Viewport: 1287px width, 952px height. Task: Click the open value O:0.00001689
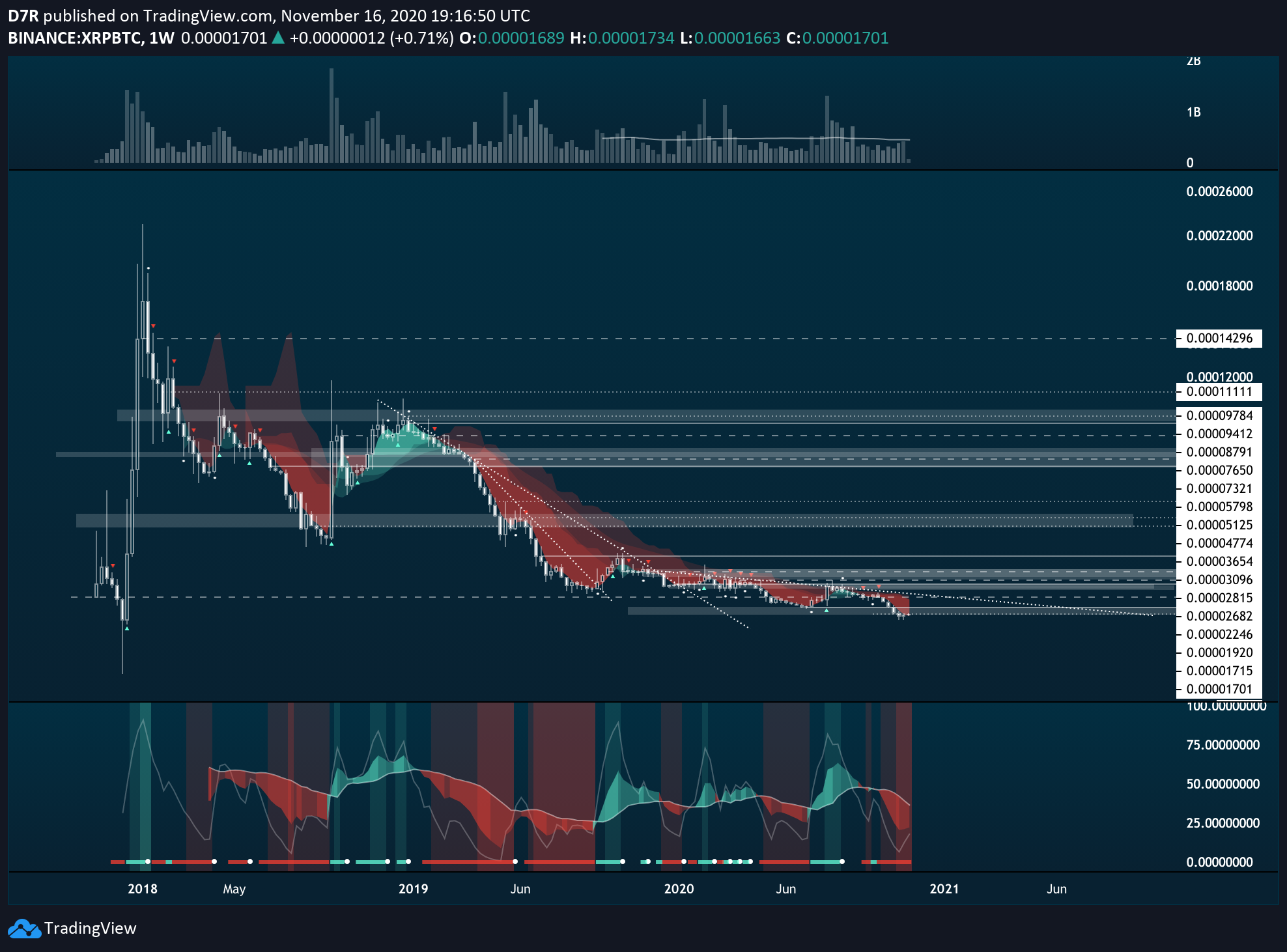click(512, 38)
